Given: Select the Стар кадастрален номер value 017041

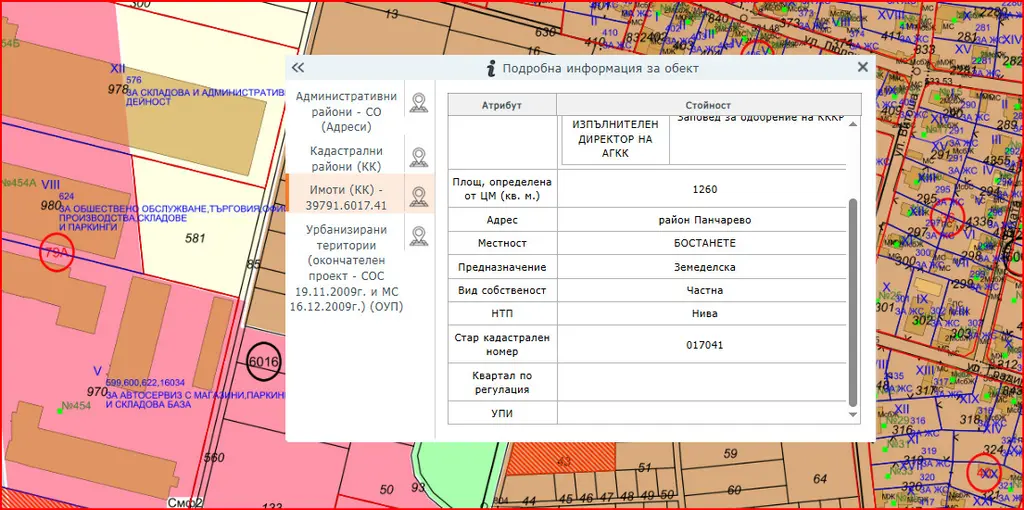Looking at the screenshot, I should pos(704,345).
